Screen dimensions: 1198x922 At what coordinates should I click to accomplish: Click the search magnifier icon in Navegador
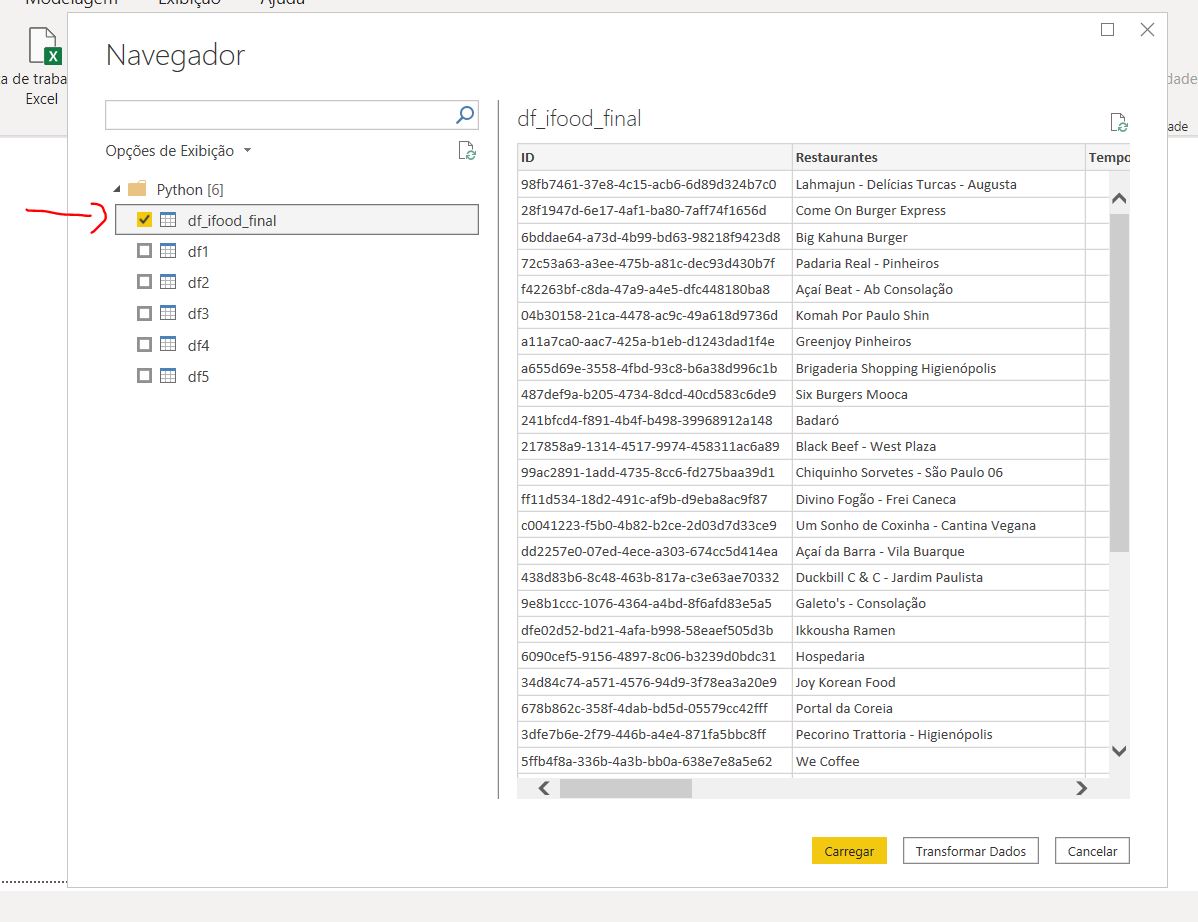point(465,115)
